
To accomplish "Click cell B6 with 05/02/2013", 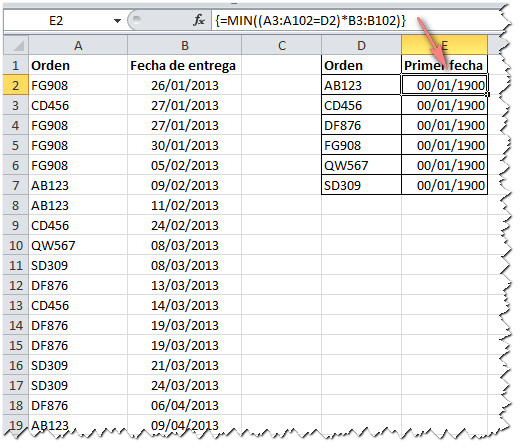I will pyautogui.click(x=184, y=165).
